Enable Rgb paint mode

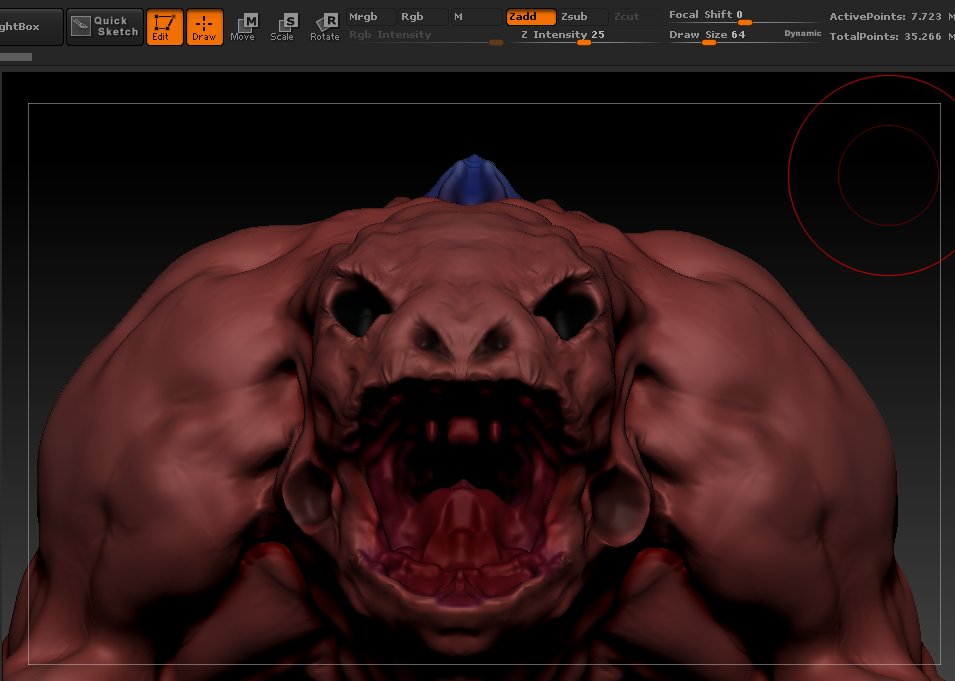423,17
